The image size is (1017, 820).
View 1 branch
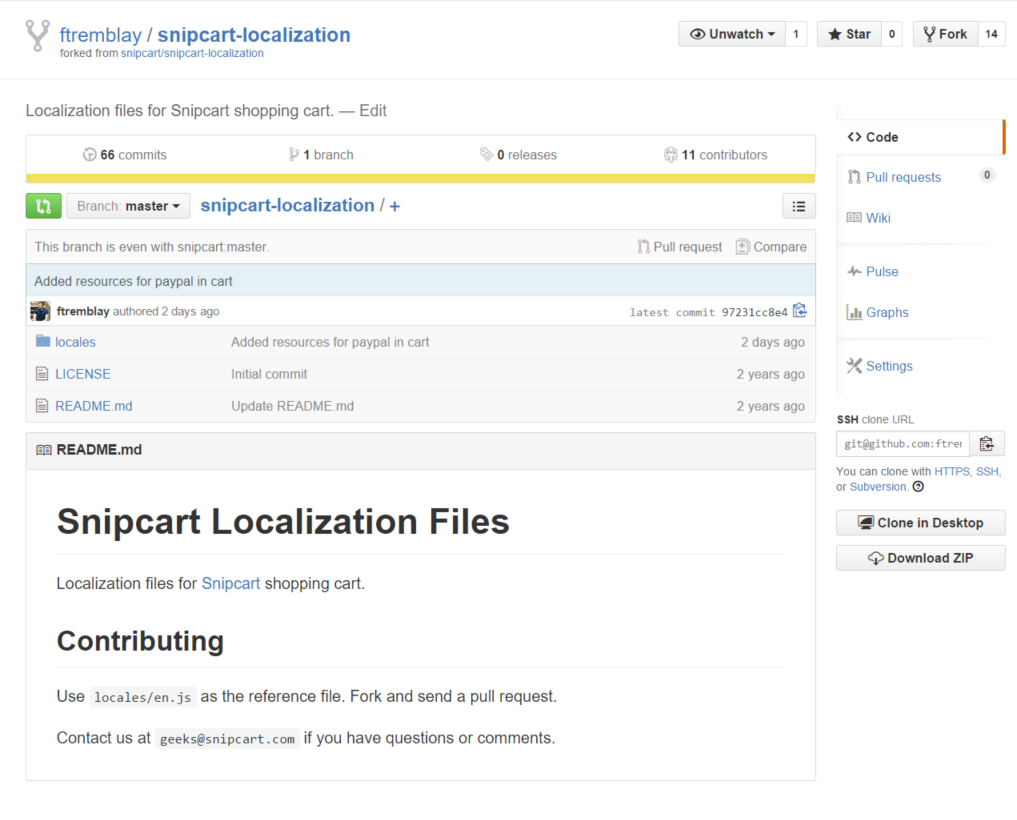click(321, 155)
